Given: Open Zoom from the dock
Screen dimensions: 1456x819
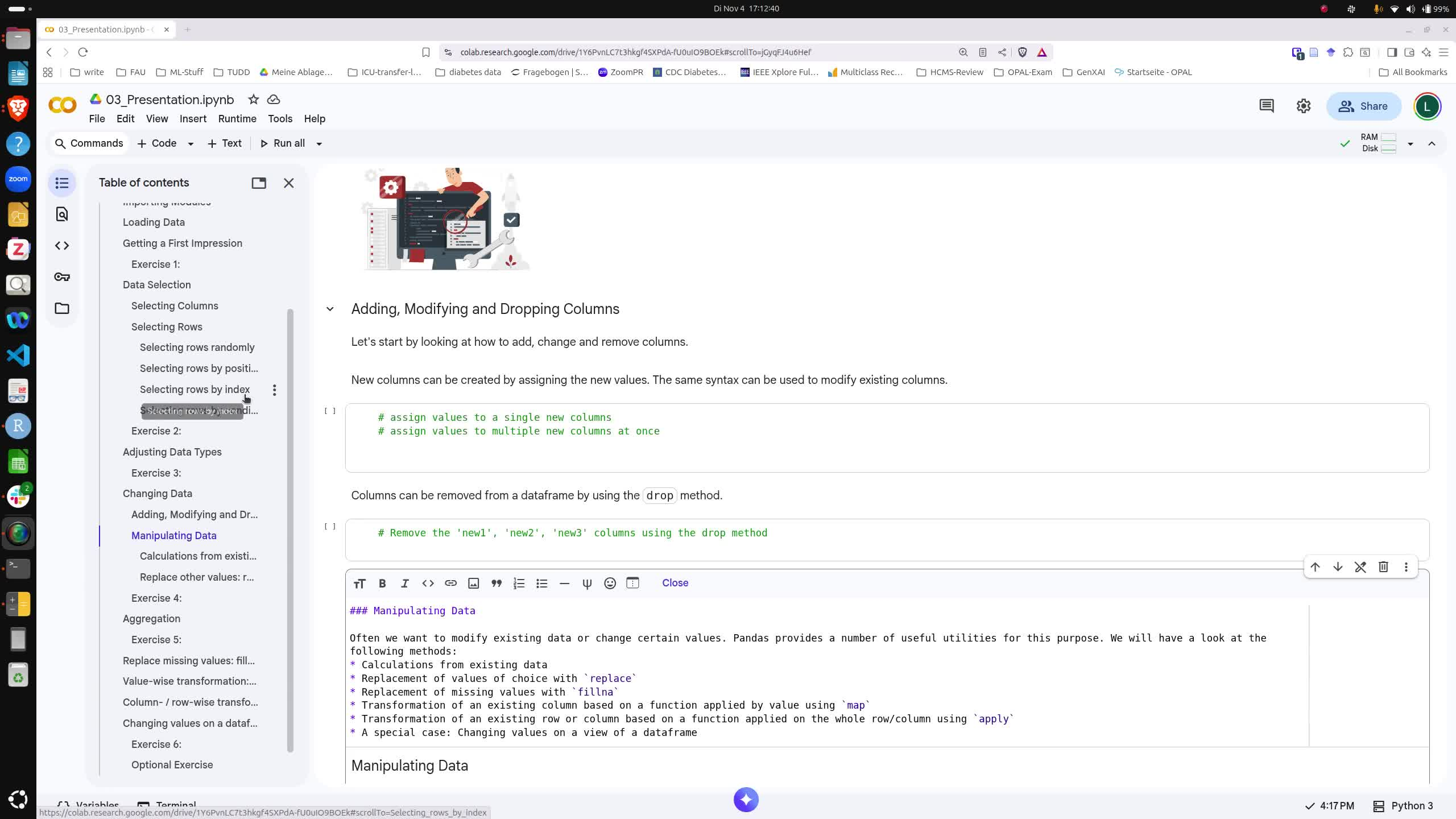Looking at the screenshot, I should tap(18, 179).
